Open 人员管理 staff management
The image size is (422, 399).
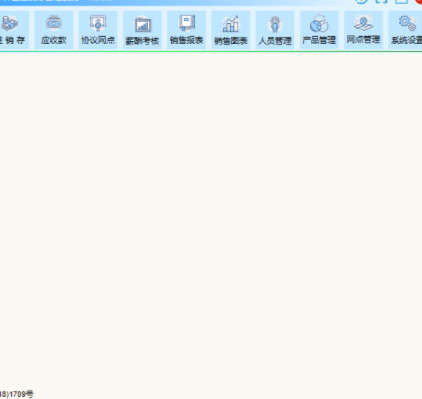pyautogui.click(x=275, y=30)
